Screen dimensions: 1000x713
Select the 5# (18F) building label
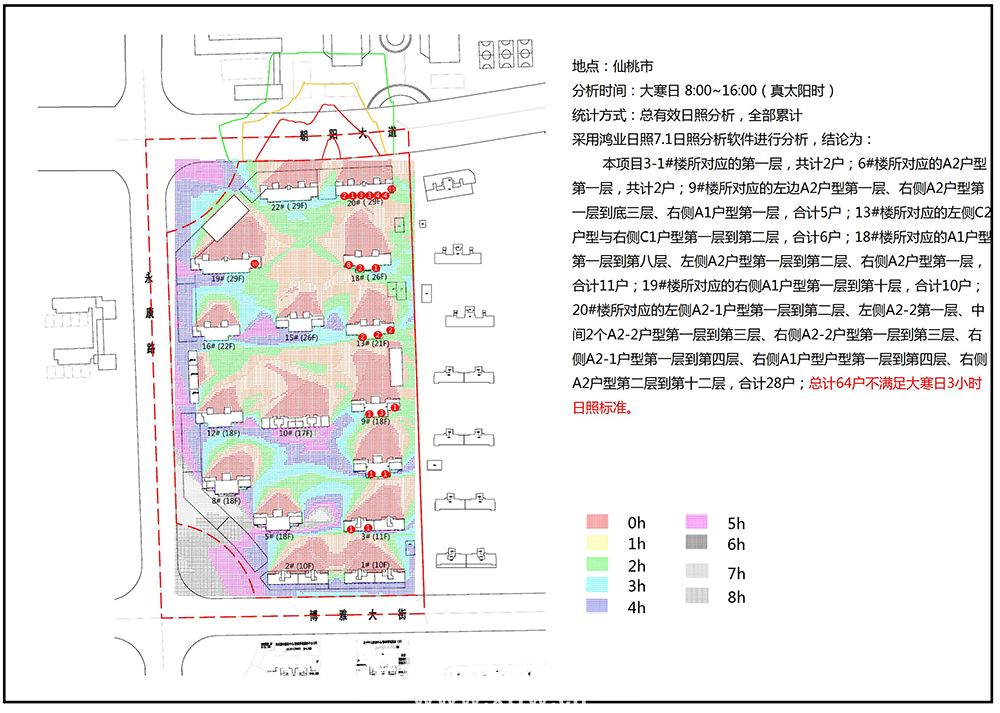[278, 536]
